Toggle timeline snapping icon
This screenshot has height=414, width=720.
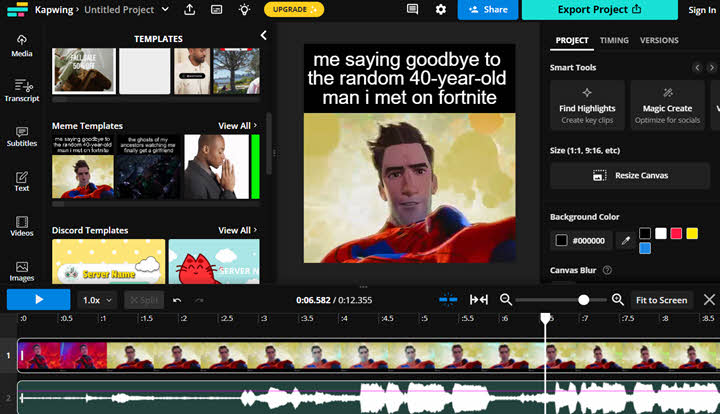[449, 299]
